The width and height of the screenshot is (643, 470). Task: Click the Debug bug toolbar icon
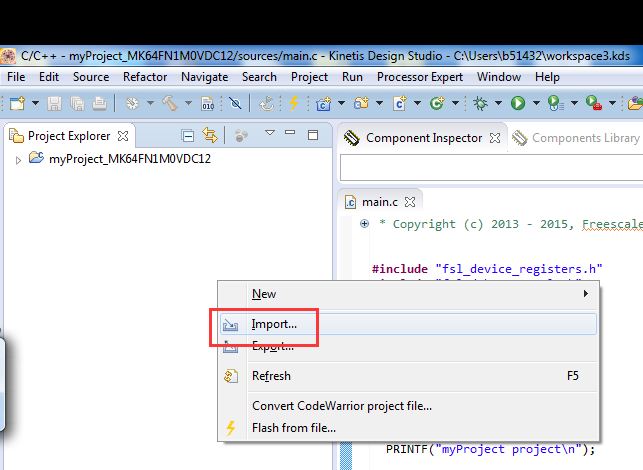(480, 103)
